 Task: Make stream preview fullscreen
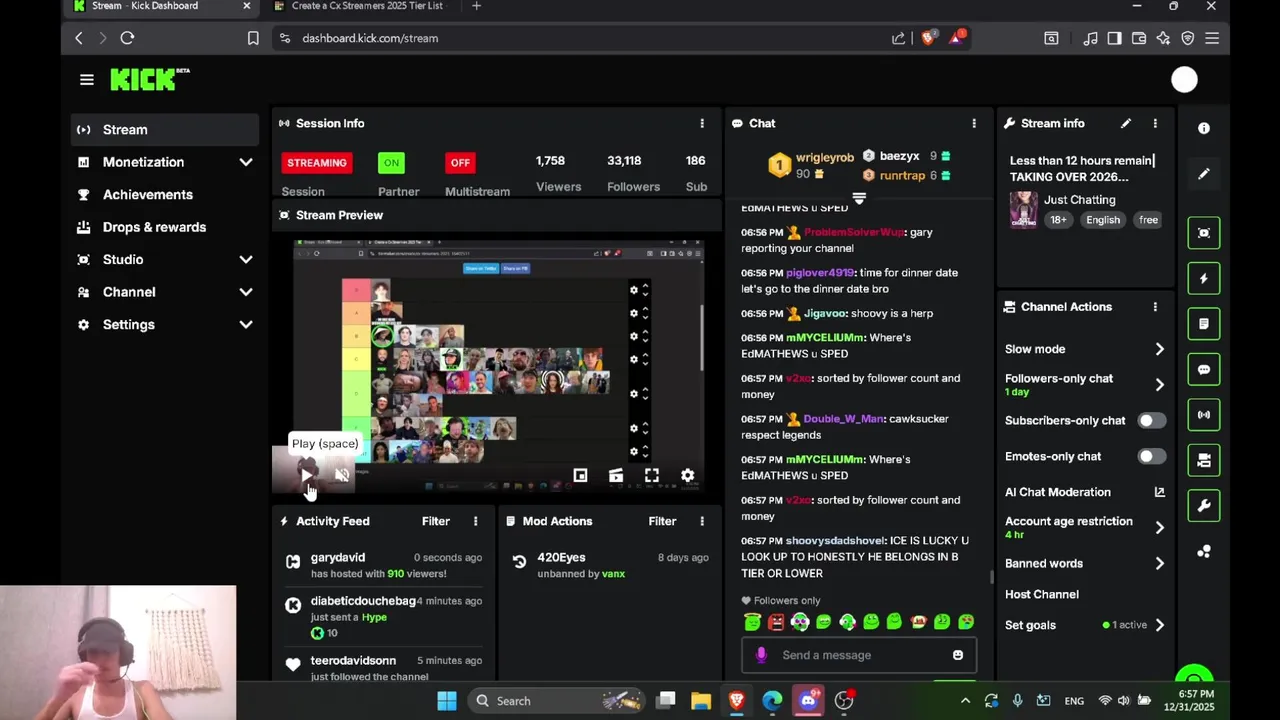point(652,476)
